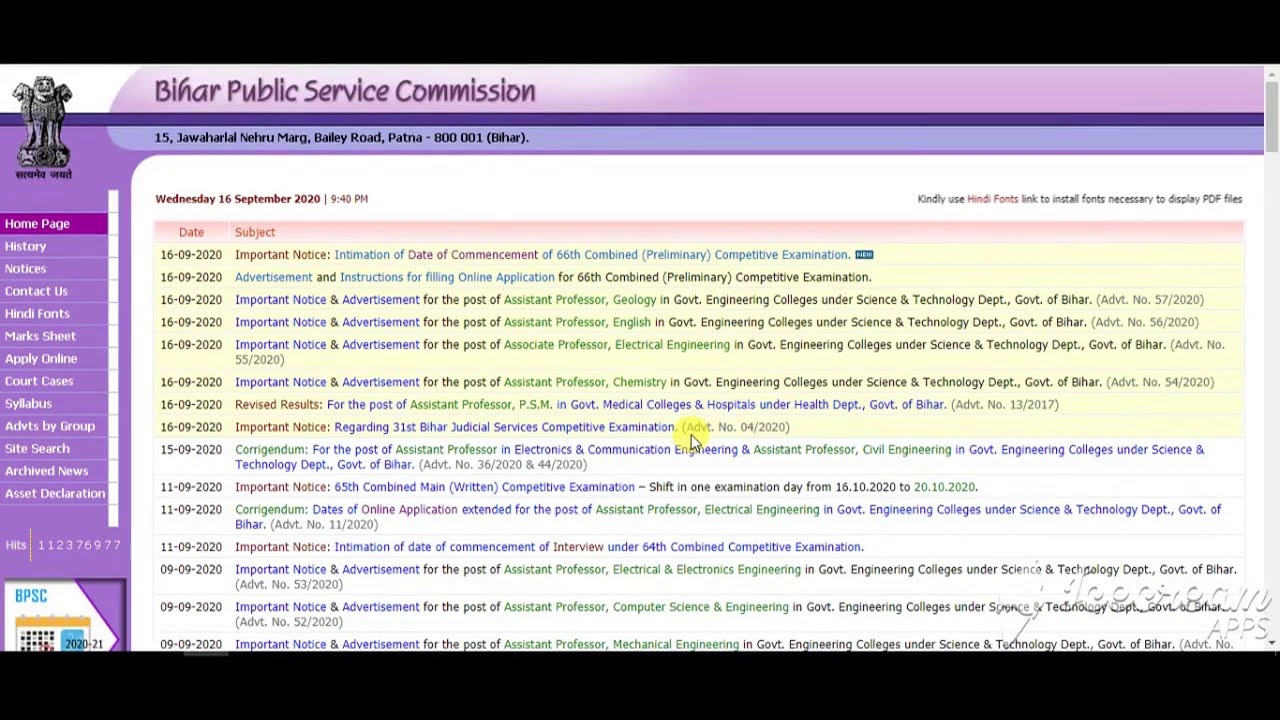Viewport: 1280px width, 720px height.
Task: Click the Hindi Fonts link in header notice
Action: click(992, 199)
